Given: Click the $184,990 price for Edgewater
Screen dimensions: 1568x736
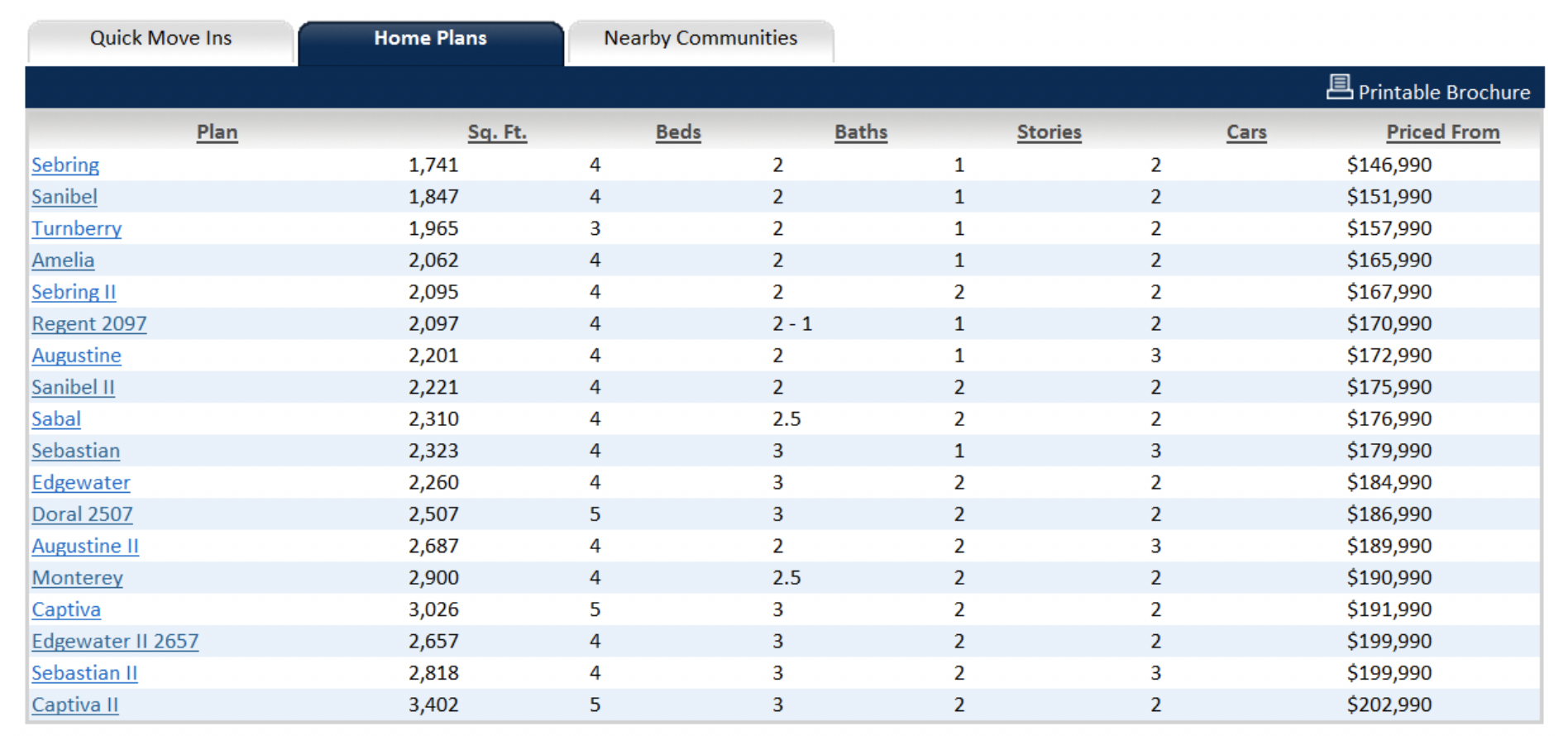Looking at the screenshot, I should [1389, 483].
